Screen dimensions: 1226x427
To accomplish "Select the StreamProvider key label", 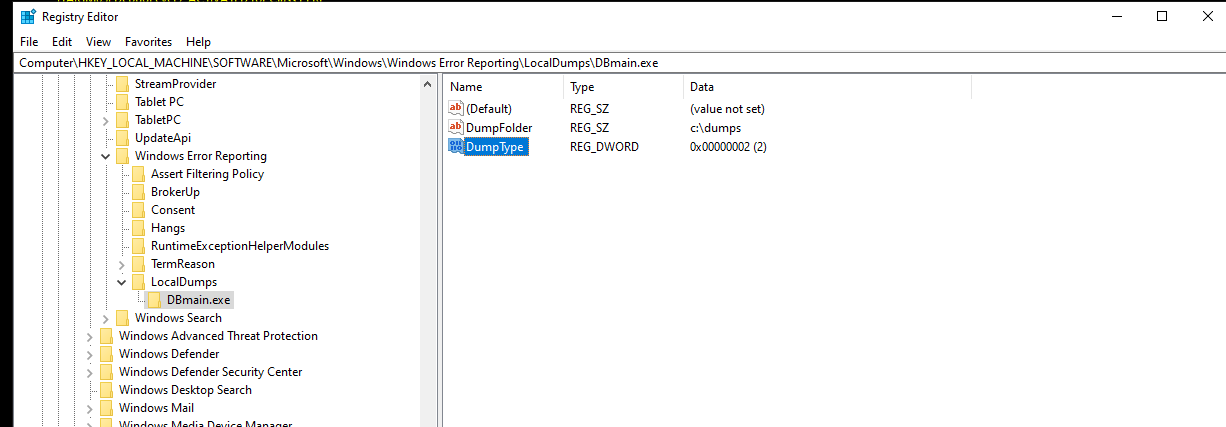I will coord(175,84).
